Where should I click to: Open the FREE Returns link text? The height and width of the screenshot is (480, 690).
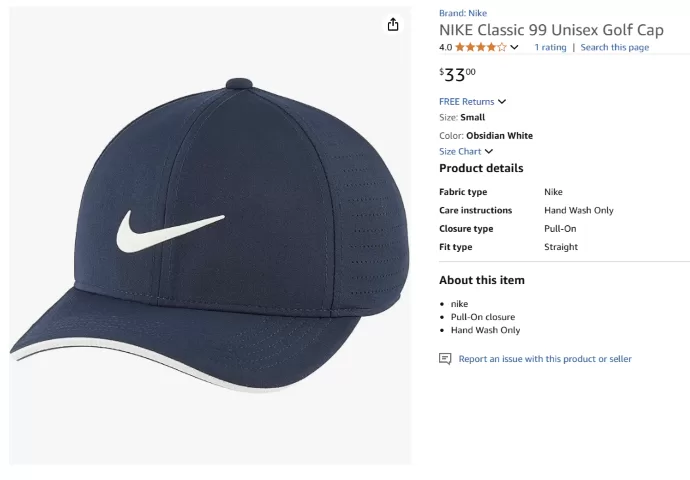[x=466, y=102]
